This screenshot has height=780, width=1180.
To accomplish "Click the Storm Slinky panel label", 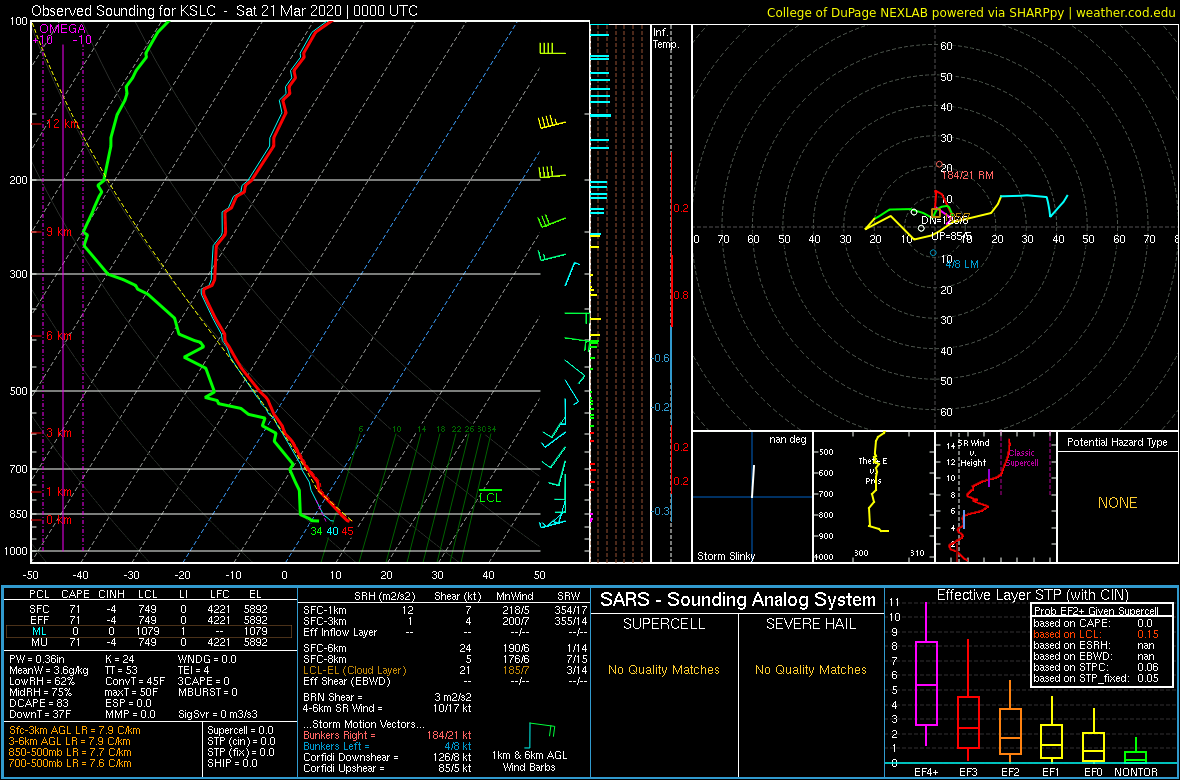I will pyautogui.click(x=726, y=556).
